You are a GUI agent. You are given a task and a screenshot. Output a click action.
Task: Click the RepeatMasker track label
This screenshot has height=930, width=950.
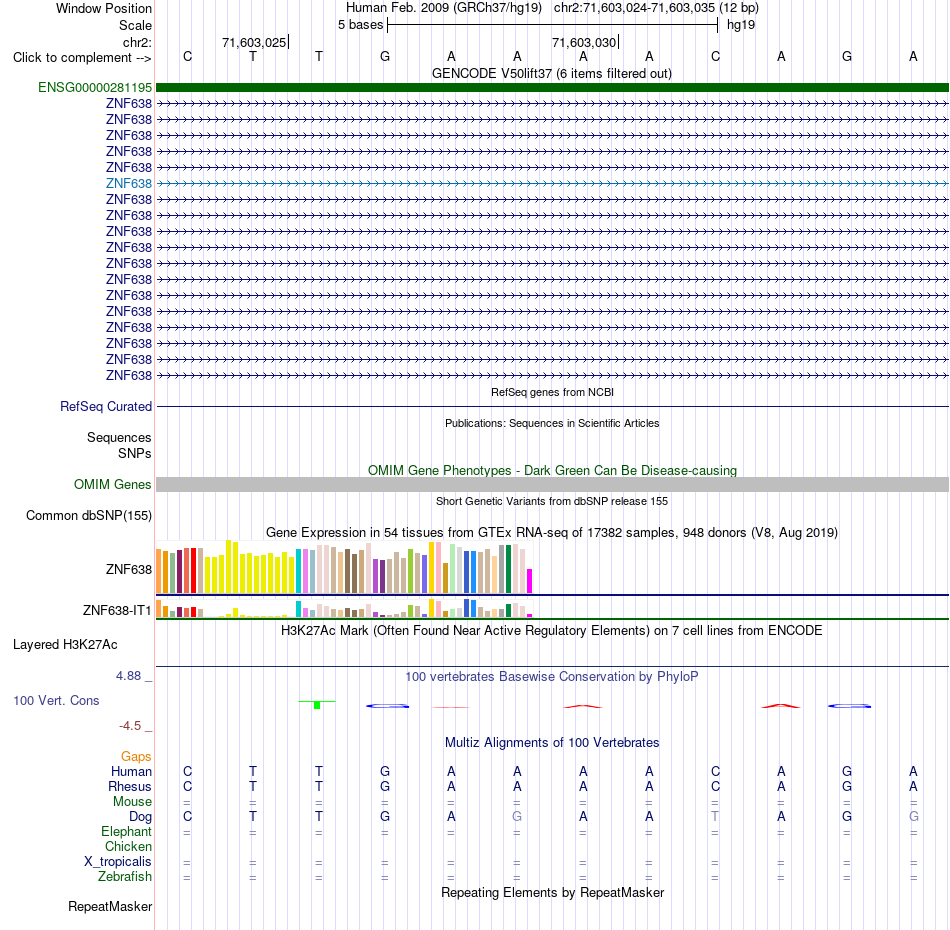point(110,906)
